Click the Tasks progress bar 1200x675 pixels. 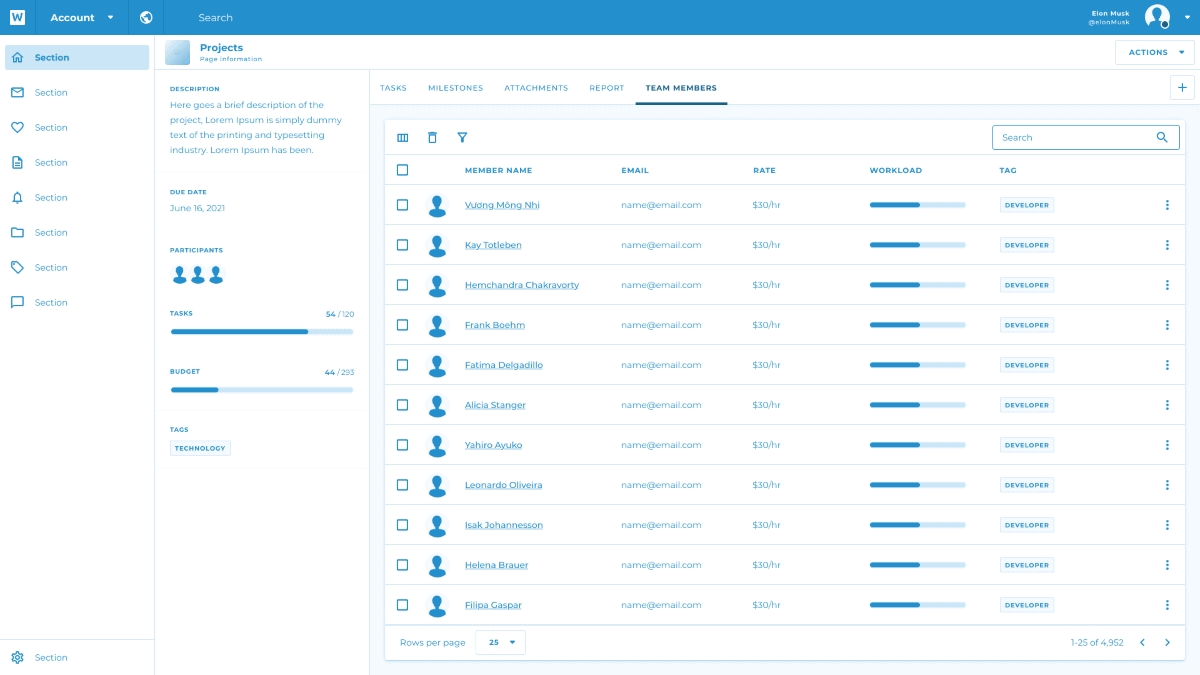click(x=262, y=331)
